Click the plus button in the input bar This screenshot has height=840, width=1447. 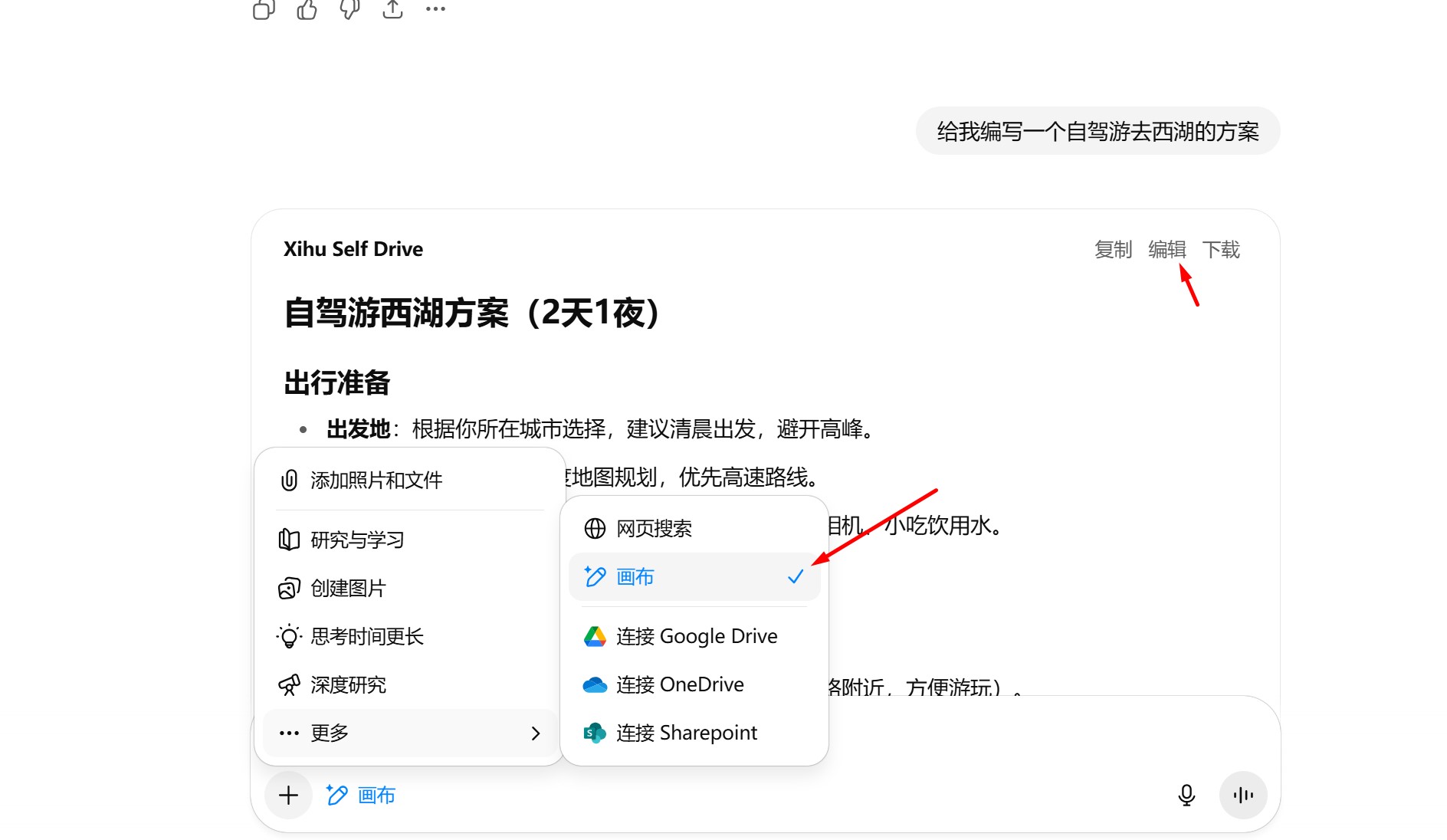(x=288, y=796)
